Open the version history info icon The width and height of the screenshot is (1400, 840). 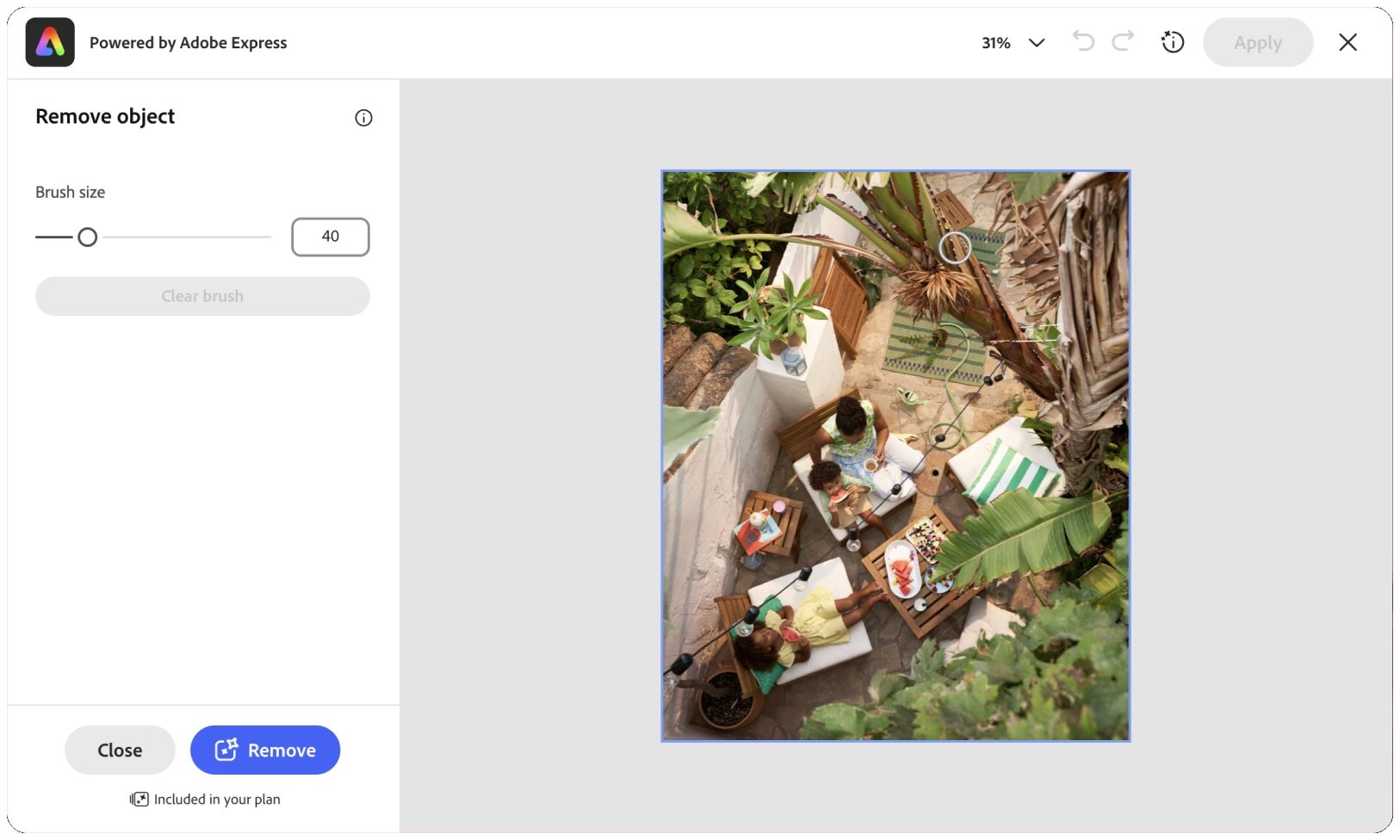coord(1173,42)
